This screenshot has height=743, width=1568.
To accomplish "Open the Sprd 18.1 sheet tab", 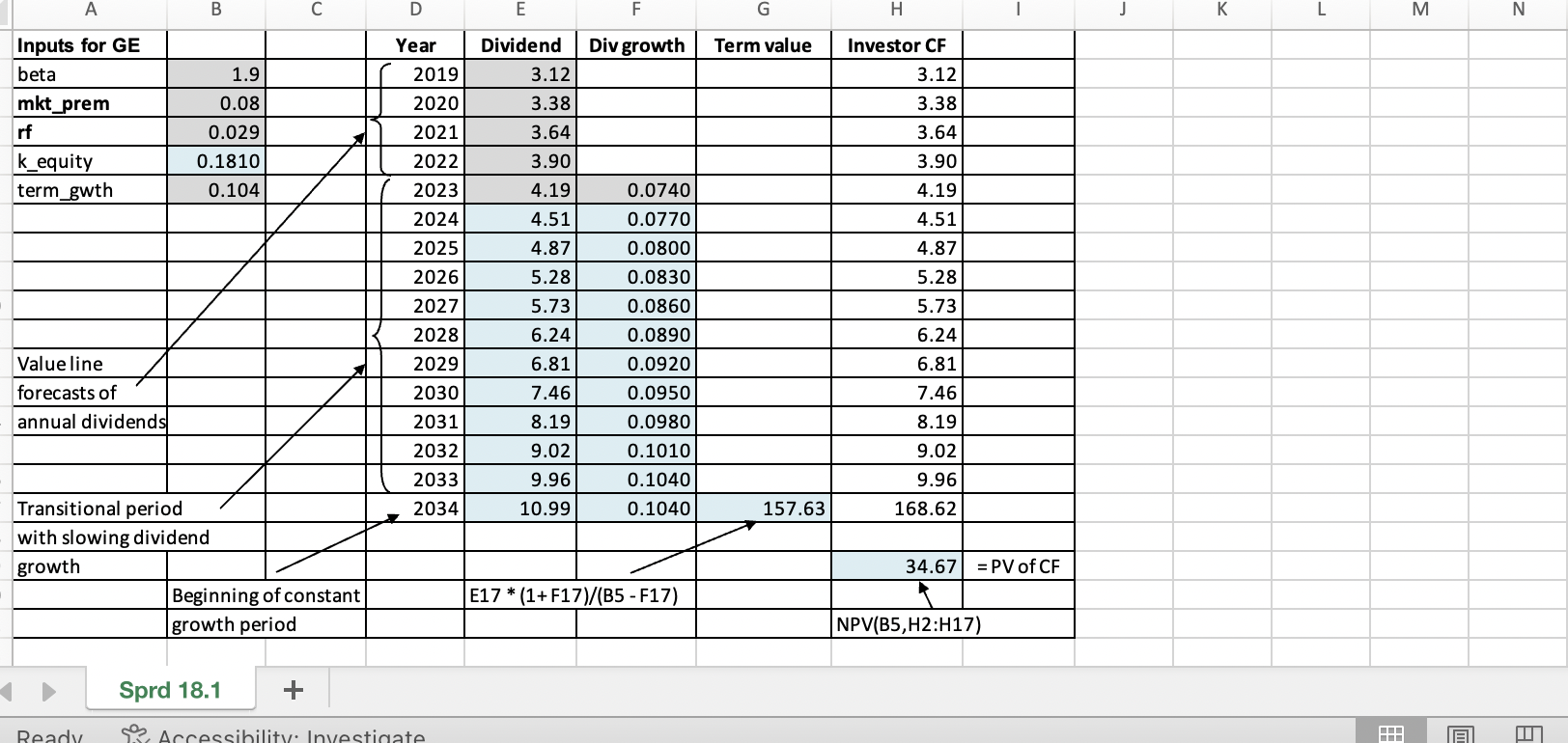I will tap(170, 690).
